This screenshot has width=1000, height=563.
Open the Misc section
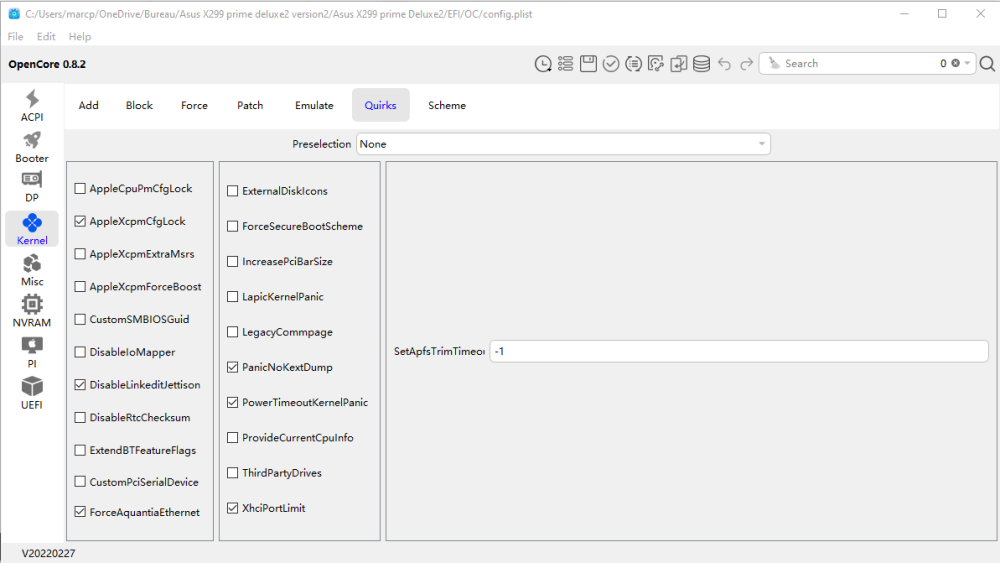coord(32,270)
